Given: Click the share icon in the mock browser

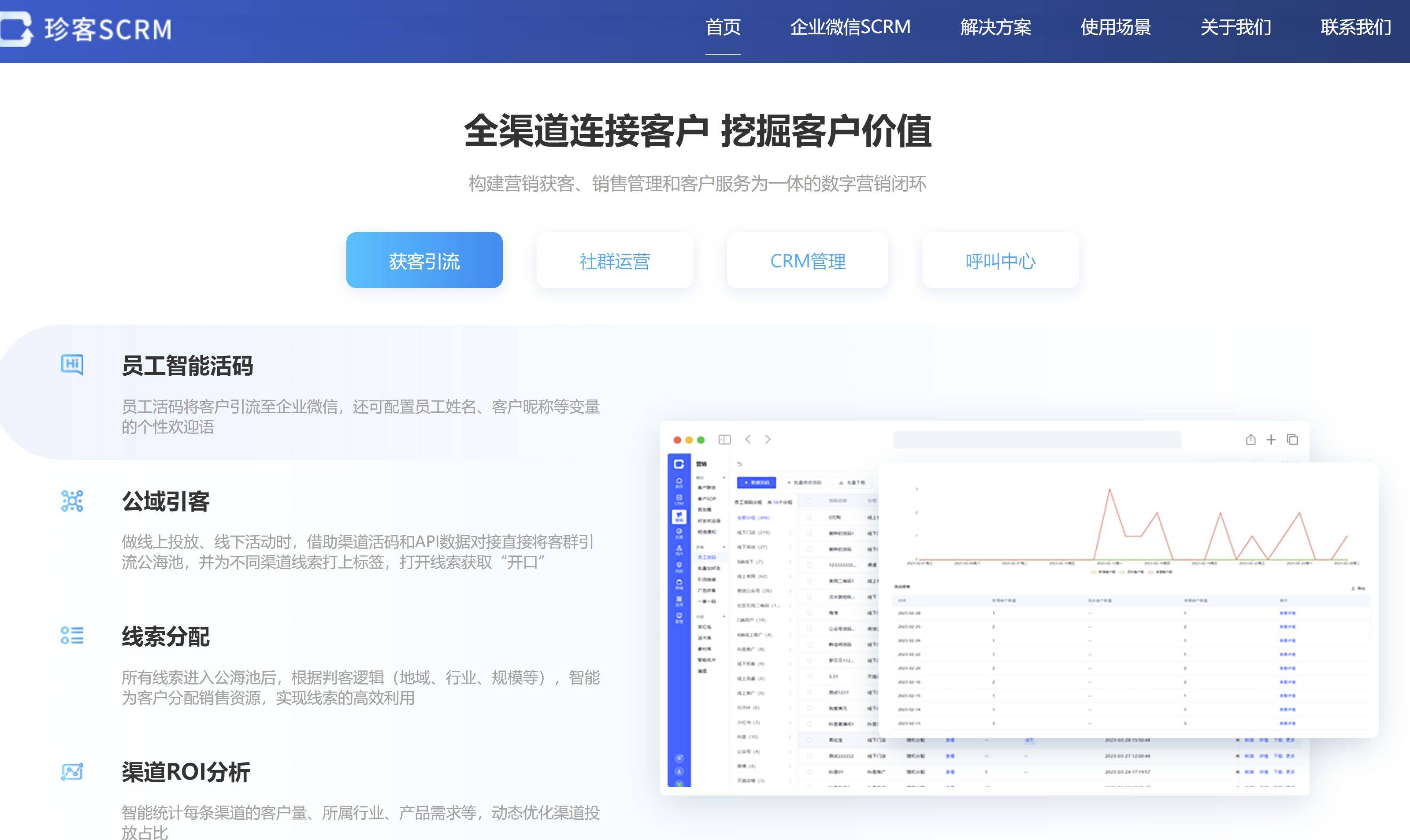Looking at the screenshot, I should pyautogui.click(x=1251, y=439).
